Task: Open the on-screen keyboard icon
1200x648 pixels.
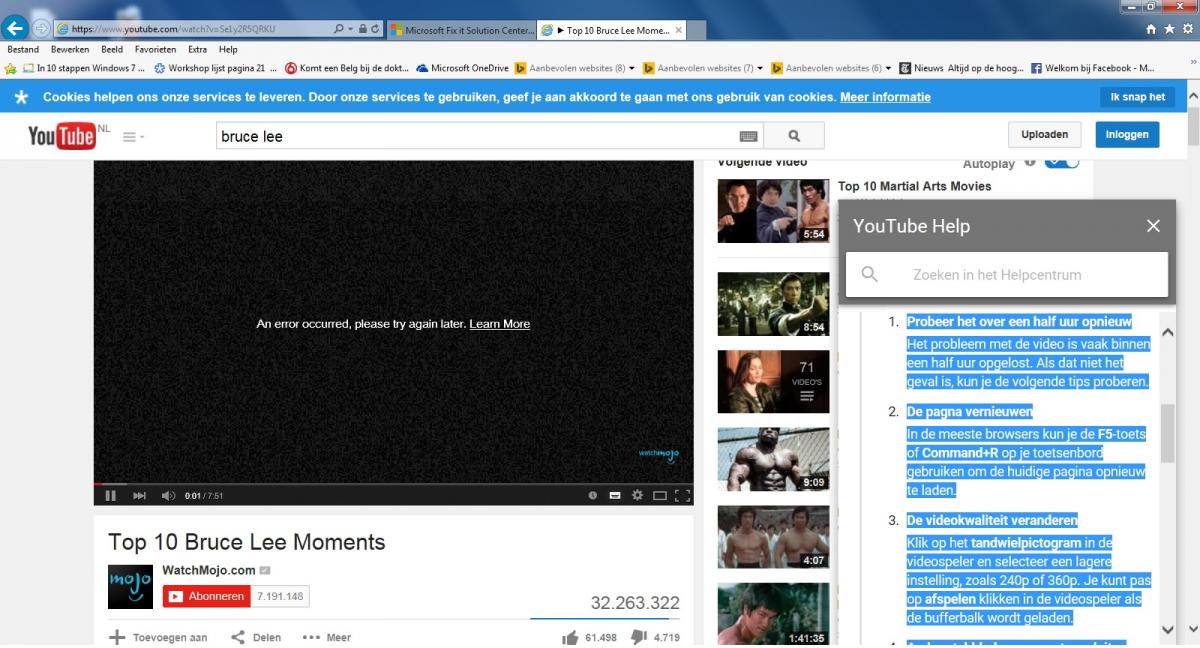Action: click(x=748, y=136)
